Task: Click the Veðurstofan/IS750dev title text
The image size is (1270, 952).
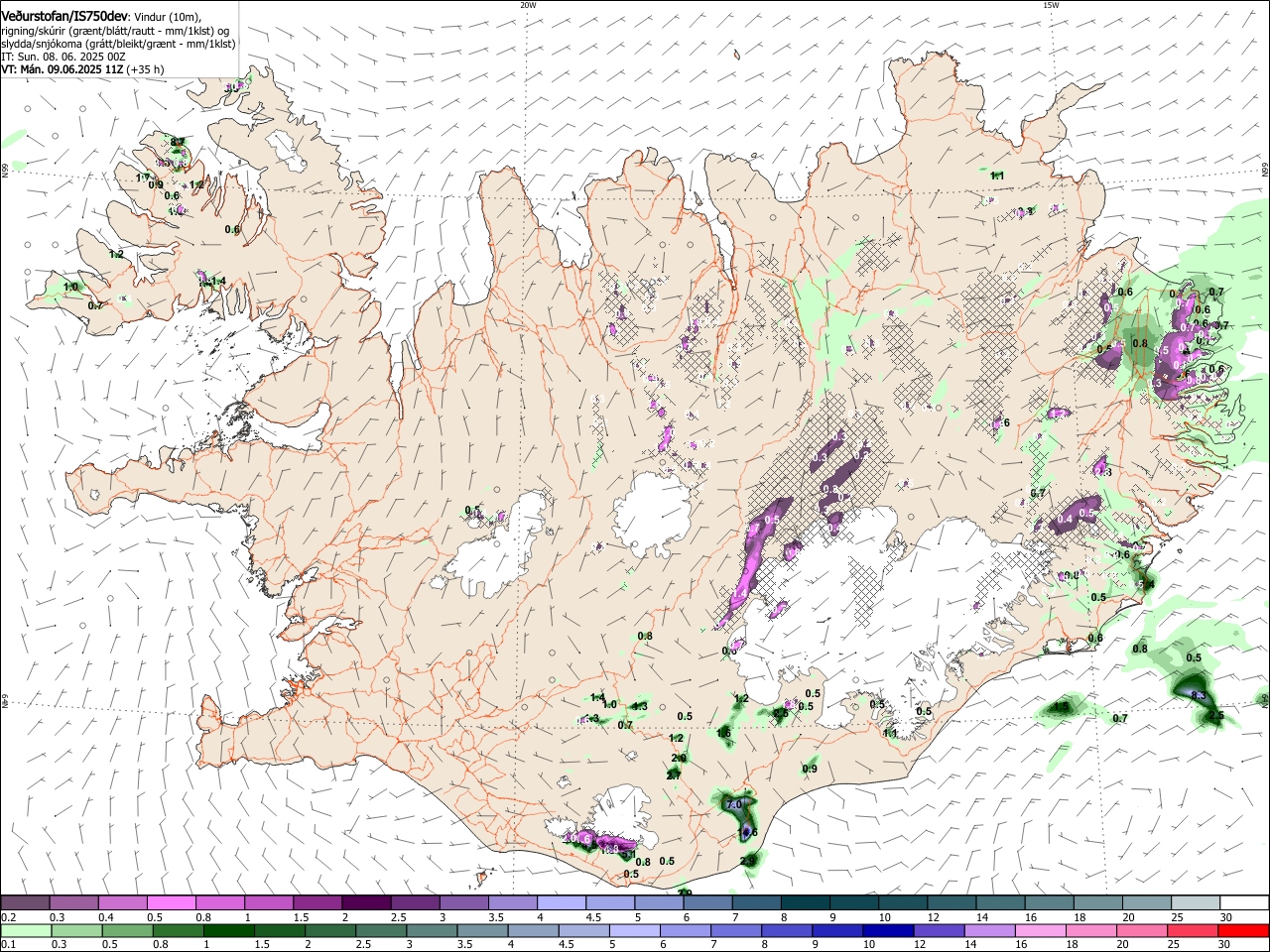Action: (x=63, y=17)
